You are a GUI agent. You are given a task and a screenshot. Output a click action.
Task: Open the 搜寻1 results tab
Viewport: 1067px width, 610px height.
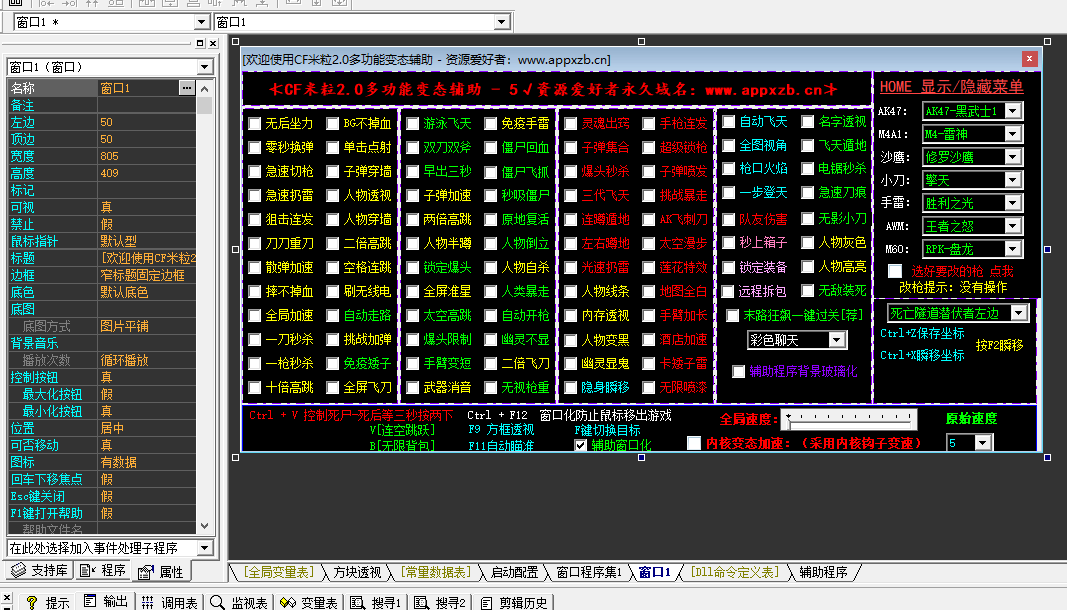[376, 602]
